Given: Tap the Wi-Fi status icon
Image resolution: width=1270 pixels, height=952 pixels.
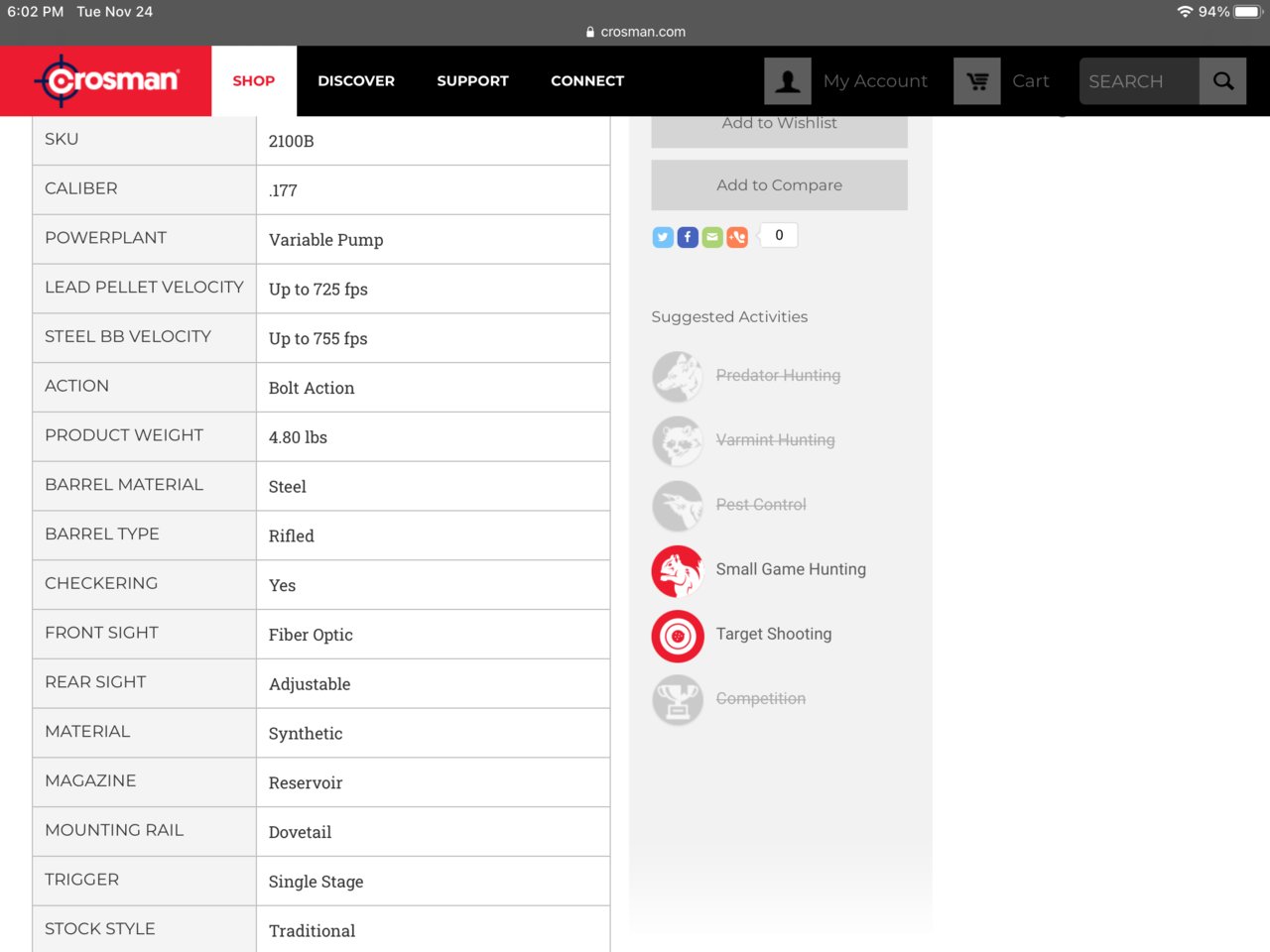Looking at the screenshot, I should (1185, 12).
